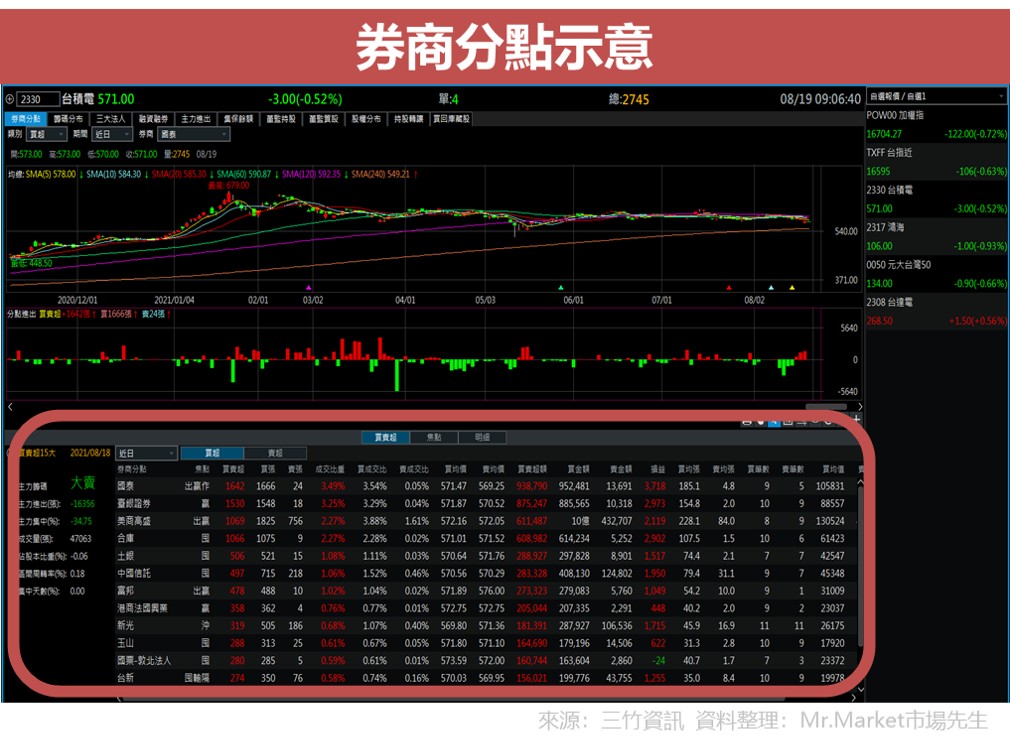Click the red triangle marker before 08/02
Image resolution: width=1010 pixels, height=746 pixels.
729,287
